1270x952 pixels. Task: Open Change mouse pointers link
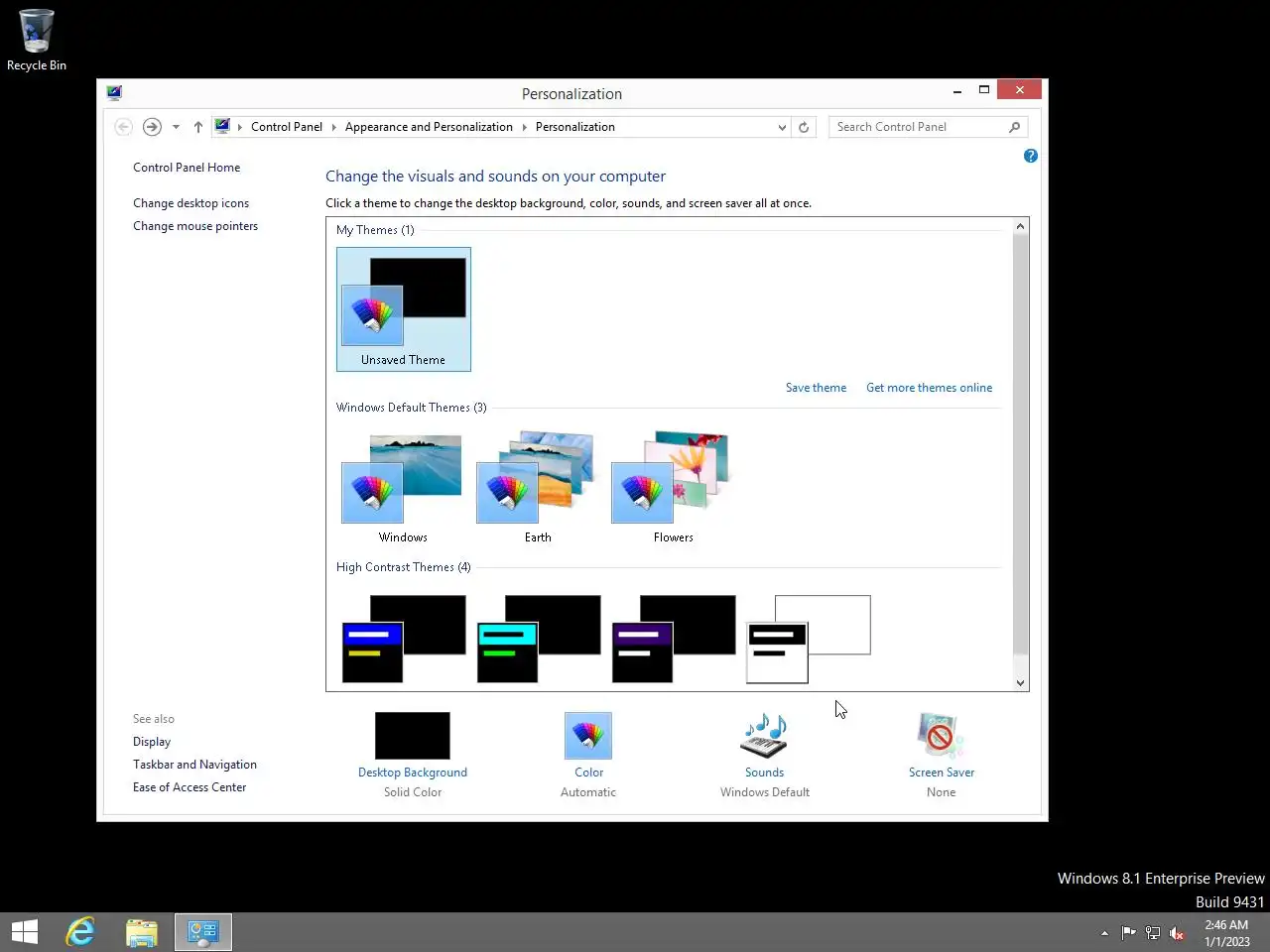click(x=195, y=226)
